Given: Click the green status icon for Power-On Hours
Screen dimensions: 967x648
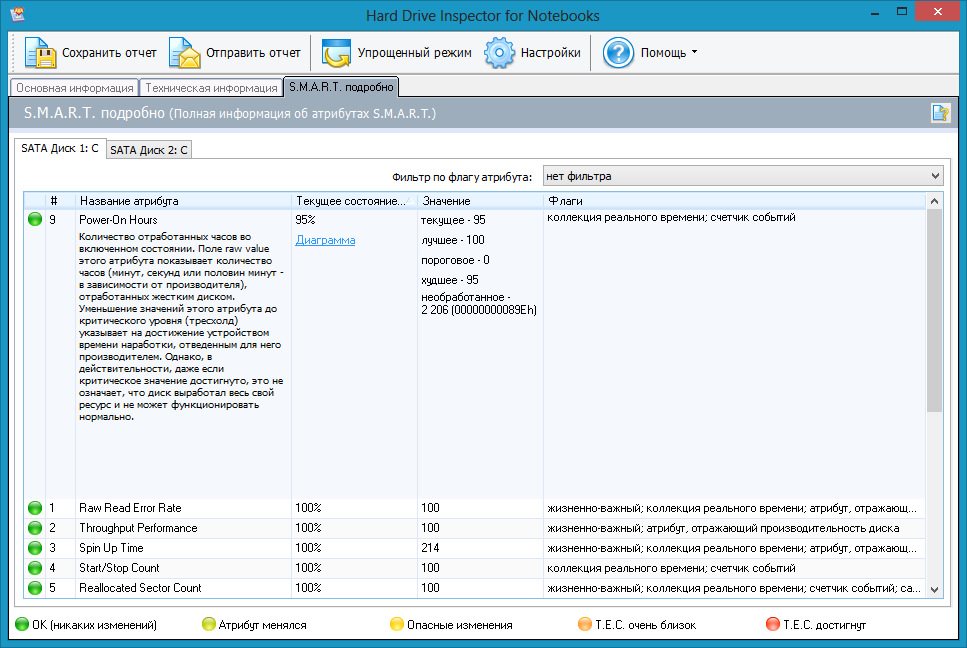Looking at the screenshot, I should click(x=35, y=219).
